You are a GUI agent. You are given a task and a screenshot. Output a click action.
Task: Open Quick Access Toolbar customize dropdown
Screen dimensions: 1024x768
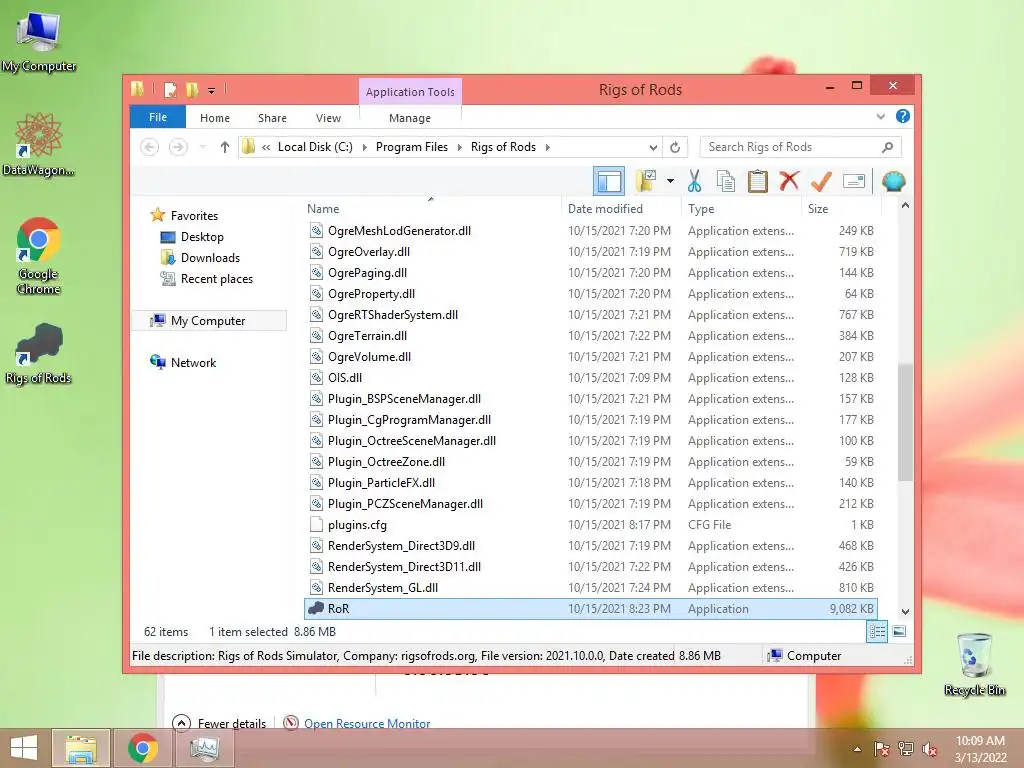tap(212, 90)
